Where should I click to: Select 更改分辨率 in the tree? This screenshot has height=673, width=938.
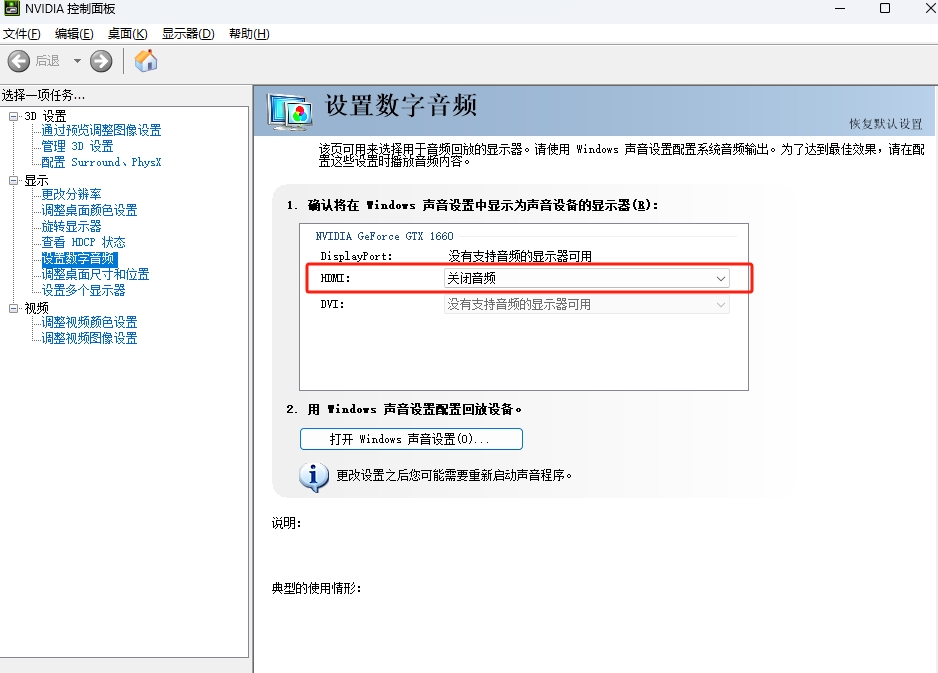coord(71,194)
